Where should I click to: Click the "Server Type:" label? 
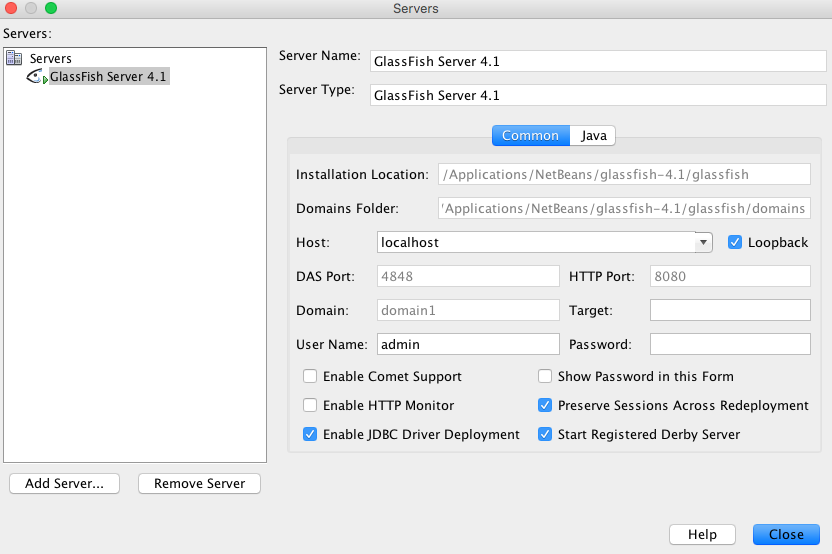click(x=317, y=90)
